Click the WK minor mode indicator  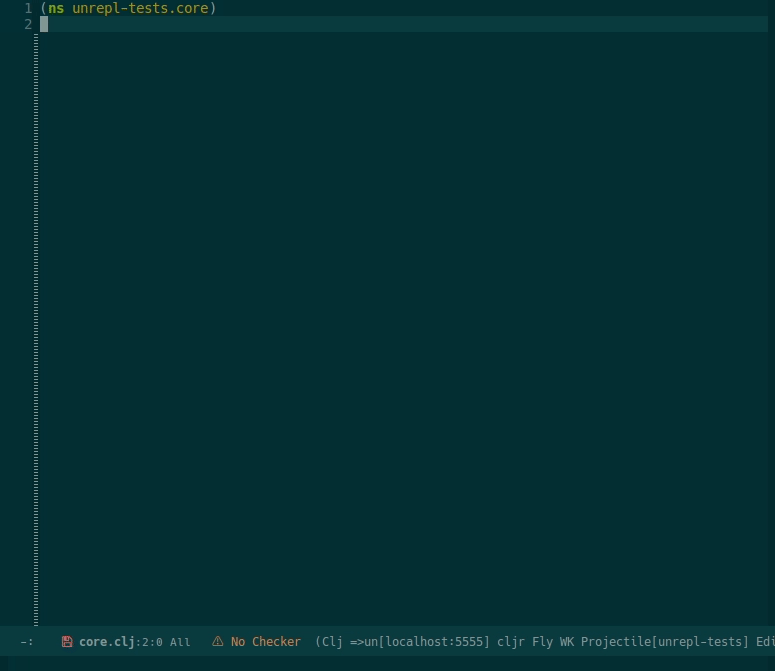tap(566, 641)
